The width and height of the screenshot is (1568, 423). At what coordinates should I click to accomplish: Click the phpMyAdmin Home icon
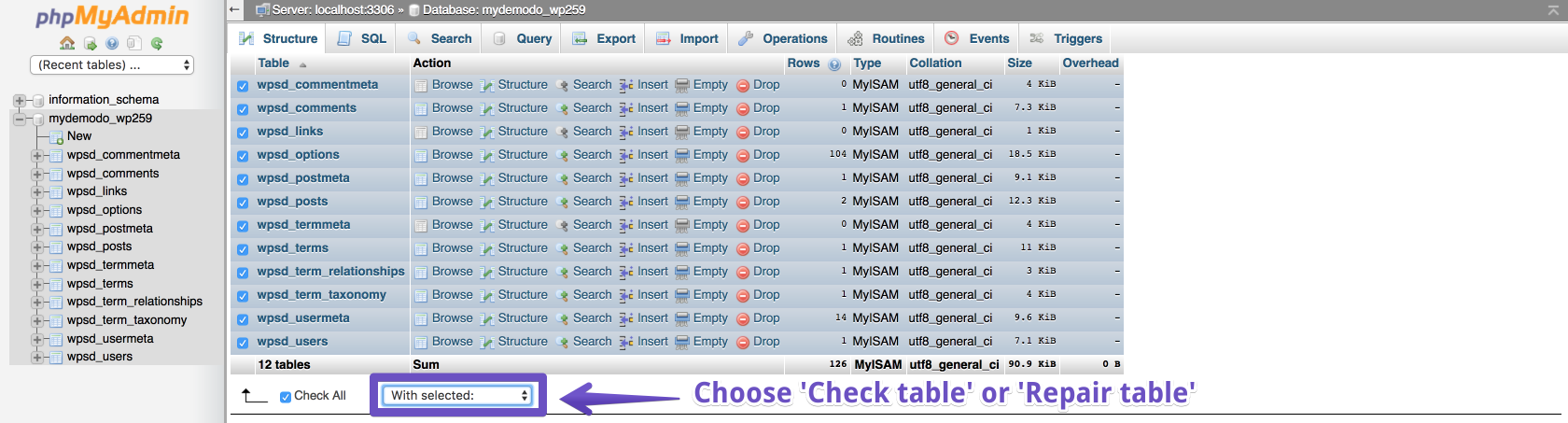pos(67,43)
